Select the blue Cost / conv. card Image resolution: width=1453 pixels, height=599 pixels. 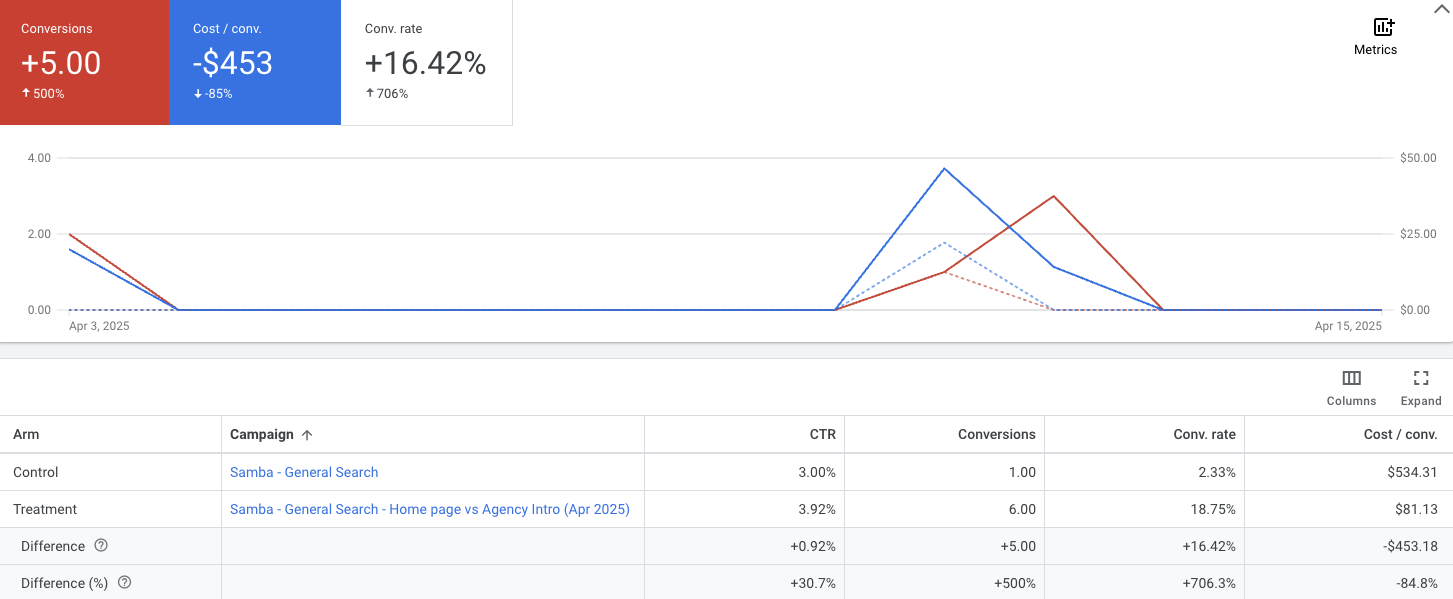pyautogui.click(x=256, y=63)
